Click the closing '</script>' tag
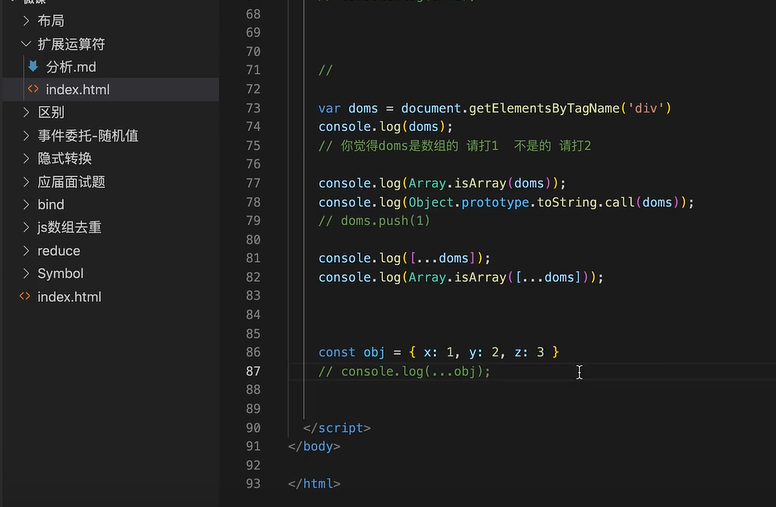Image resolution: width=776 pixels, height=507 pixels. pyautogui.click(x=337, y=428)
